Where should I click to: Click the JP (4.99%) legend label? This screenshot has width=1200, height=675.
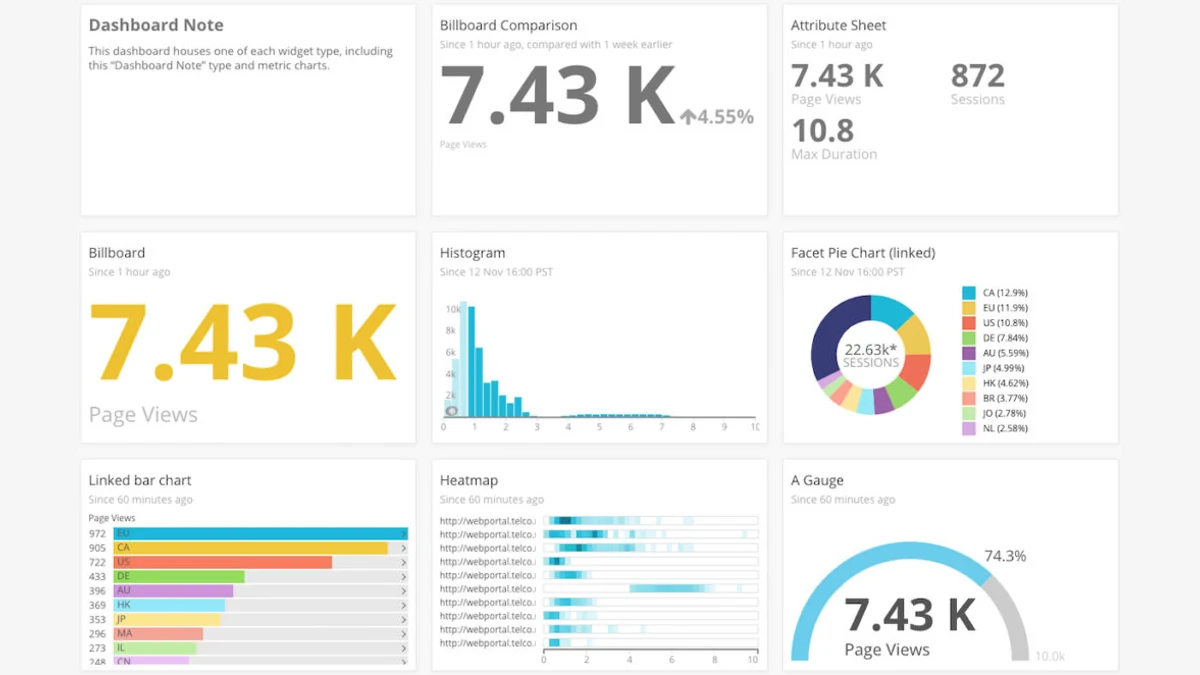click(x=1004, y=368)
